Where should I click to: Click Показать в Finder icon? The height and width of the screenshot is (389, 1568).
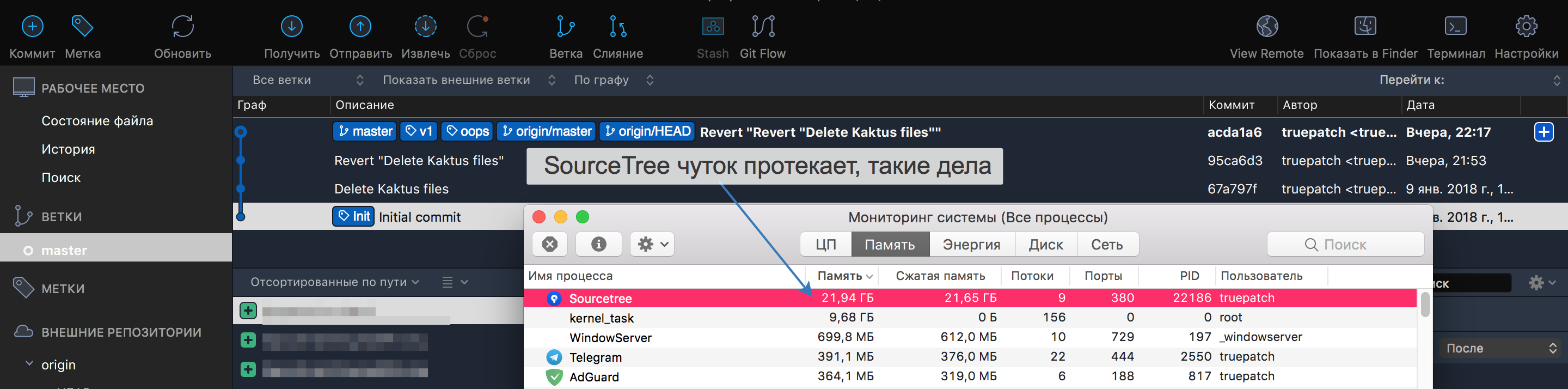[1365, 26]
